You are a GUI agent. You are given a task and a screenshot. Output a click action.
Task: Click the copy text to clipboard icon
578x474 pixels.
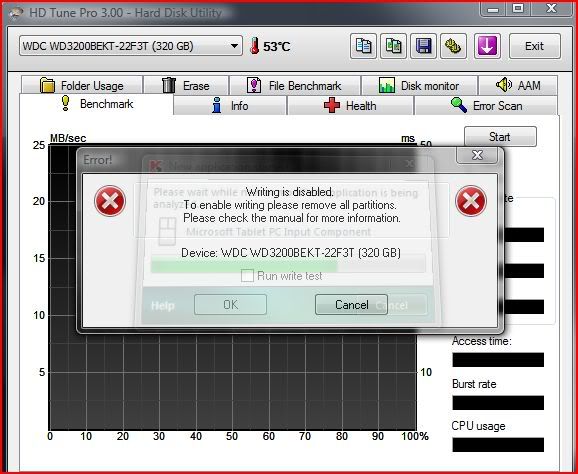363,46
